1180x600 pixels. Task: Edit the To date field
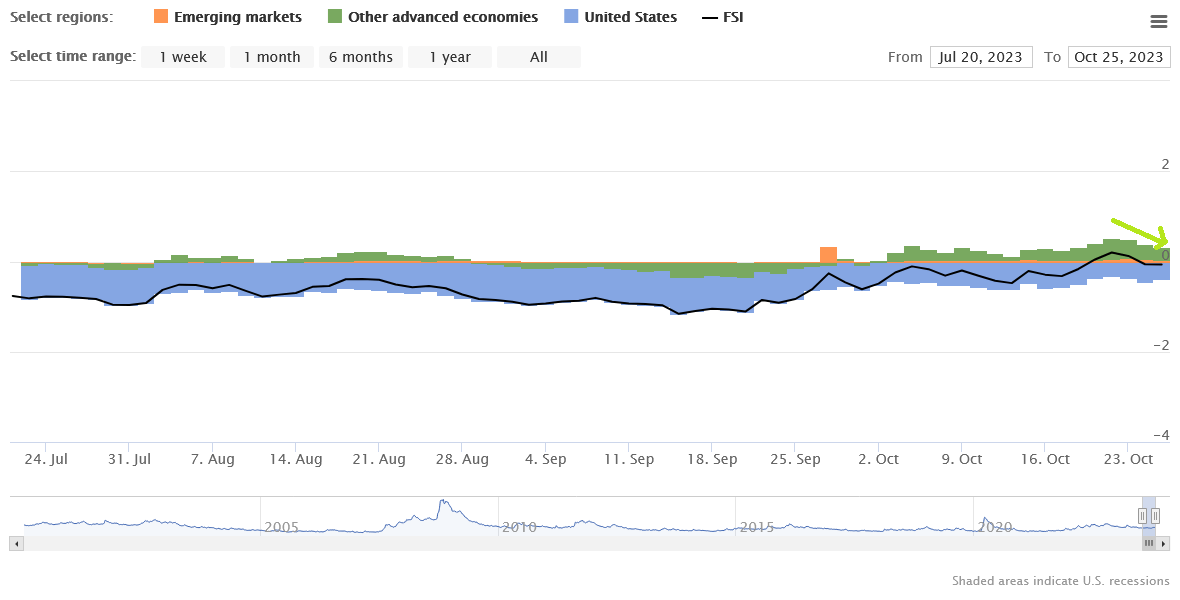tap(1119, 57)
